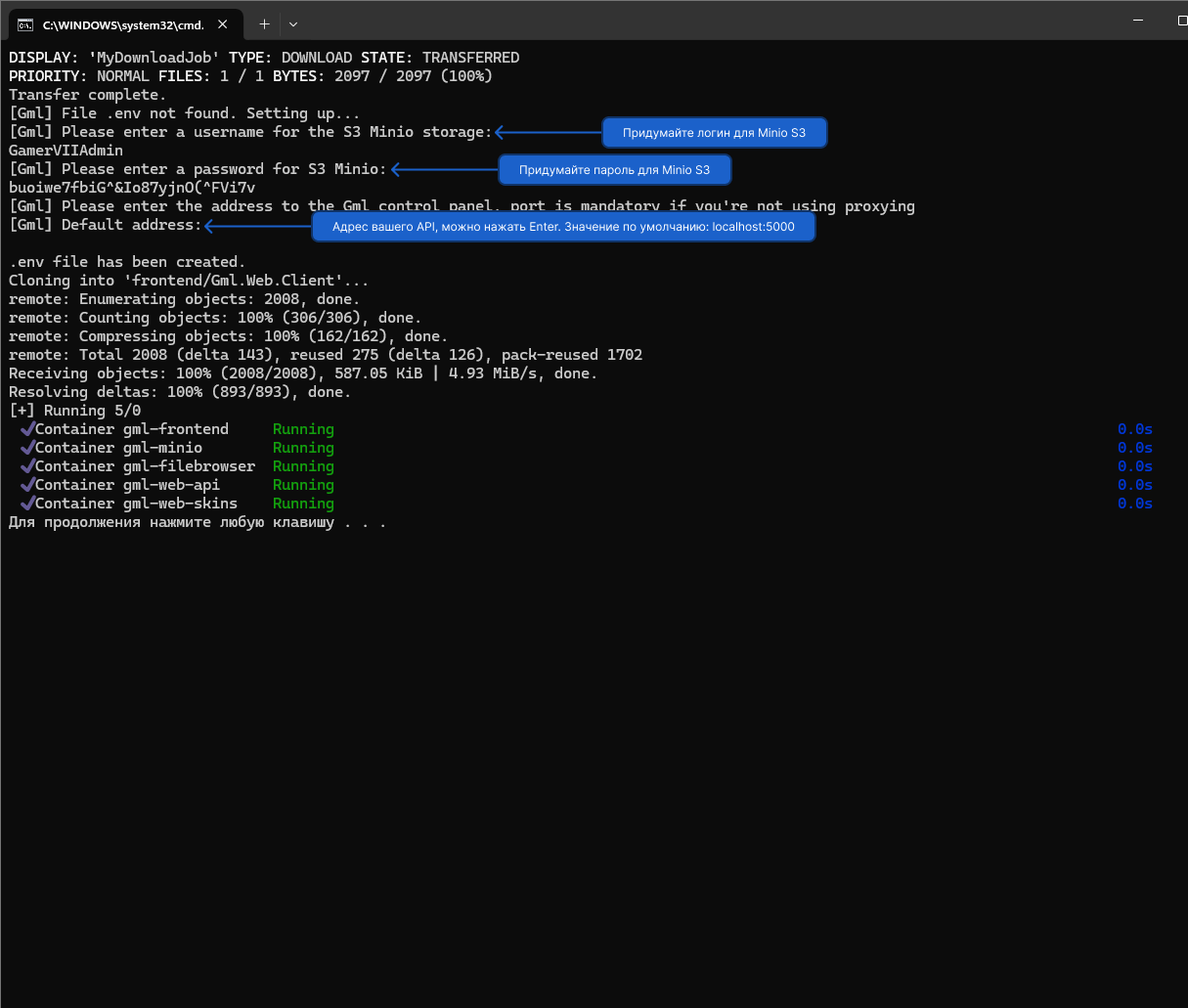Click the "Придумайте пароль для Minio S3" callout
This screenshot has width=1188, height=1008.
[614, 170]
